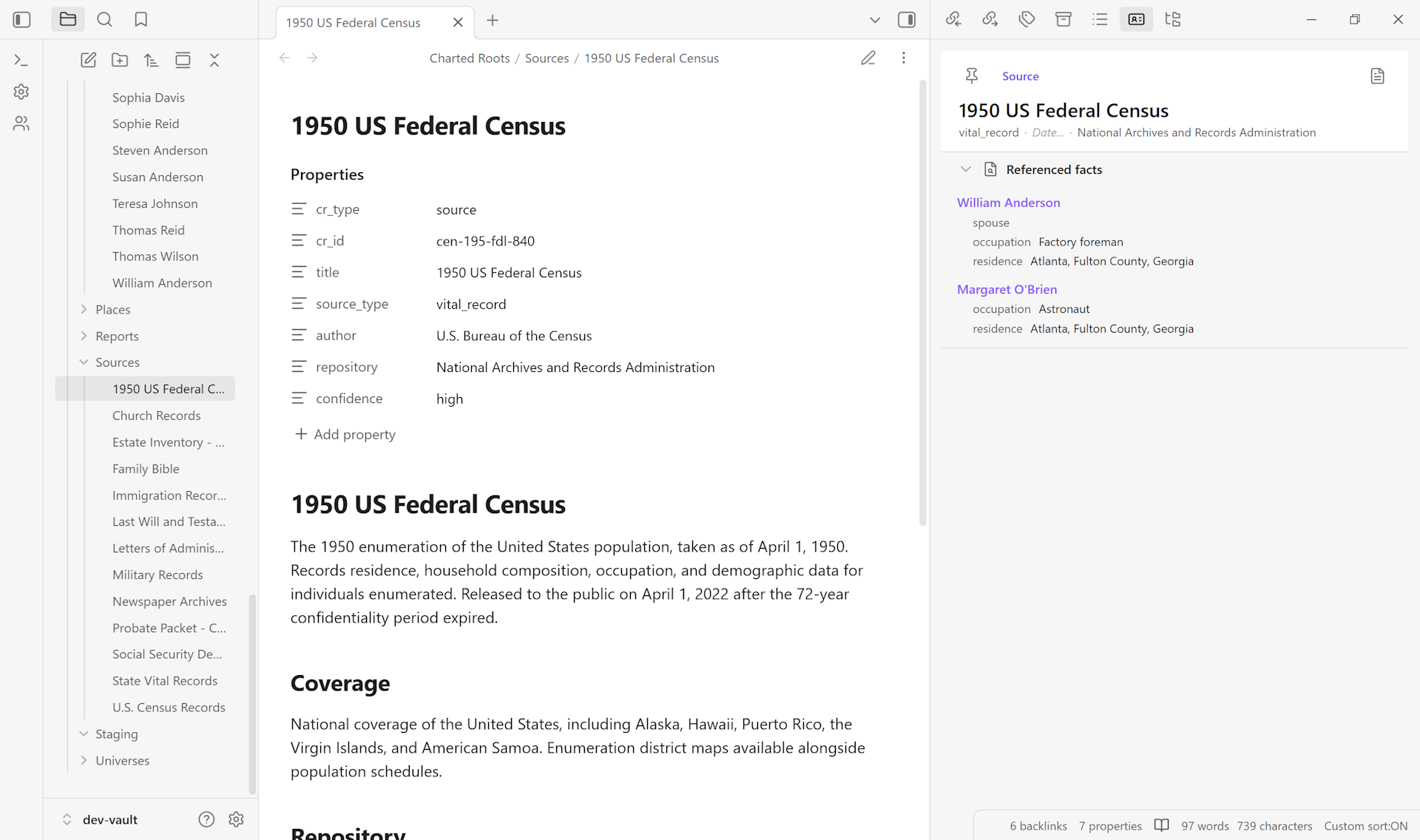Open the command palette terminal icon
The width and height of the screenshot is (1420, 840).
21,60
